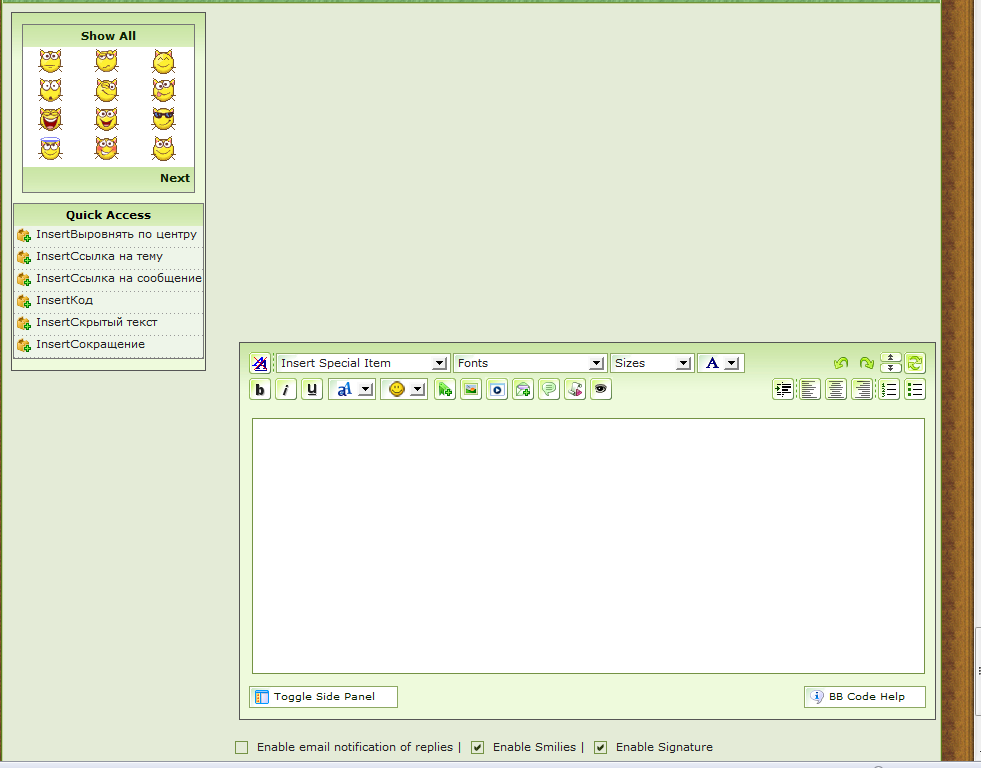The width and height of the screenshot is (981, 768).
Task: Click the underline formatting icon
Action: click(x=312, y=390)
